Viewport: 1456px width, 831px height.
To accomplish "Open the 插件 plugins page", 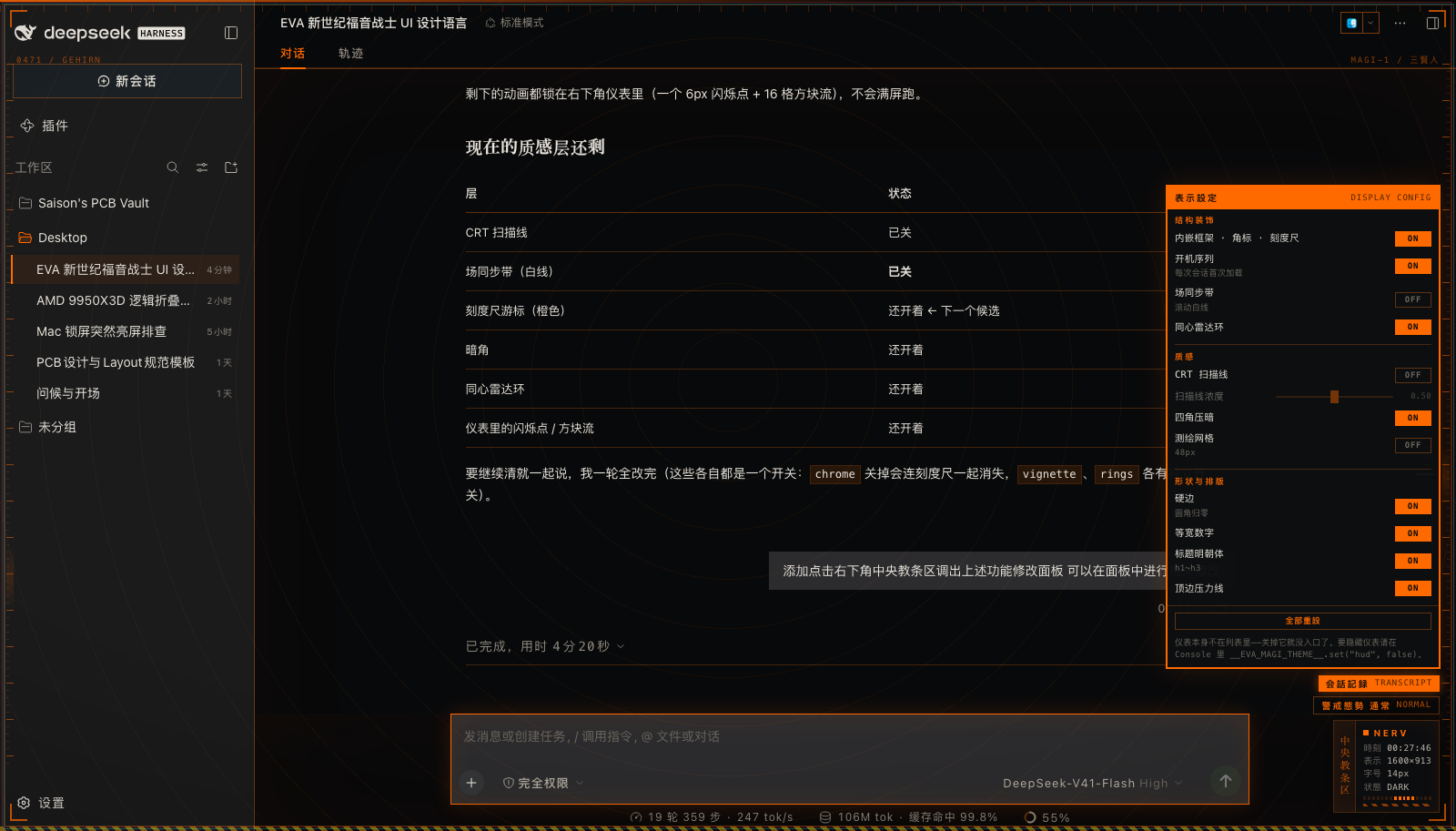I will (44, 126).
